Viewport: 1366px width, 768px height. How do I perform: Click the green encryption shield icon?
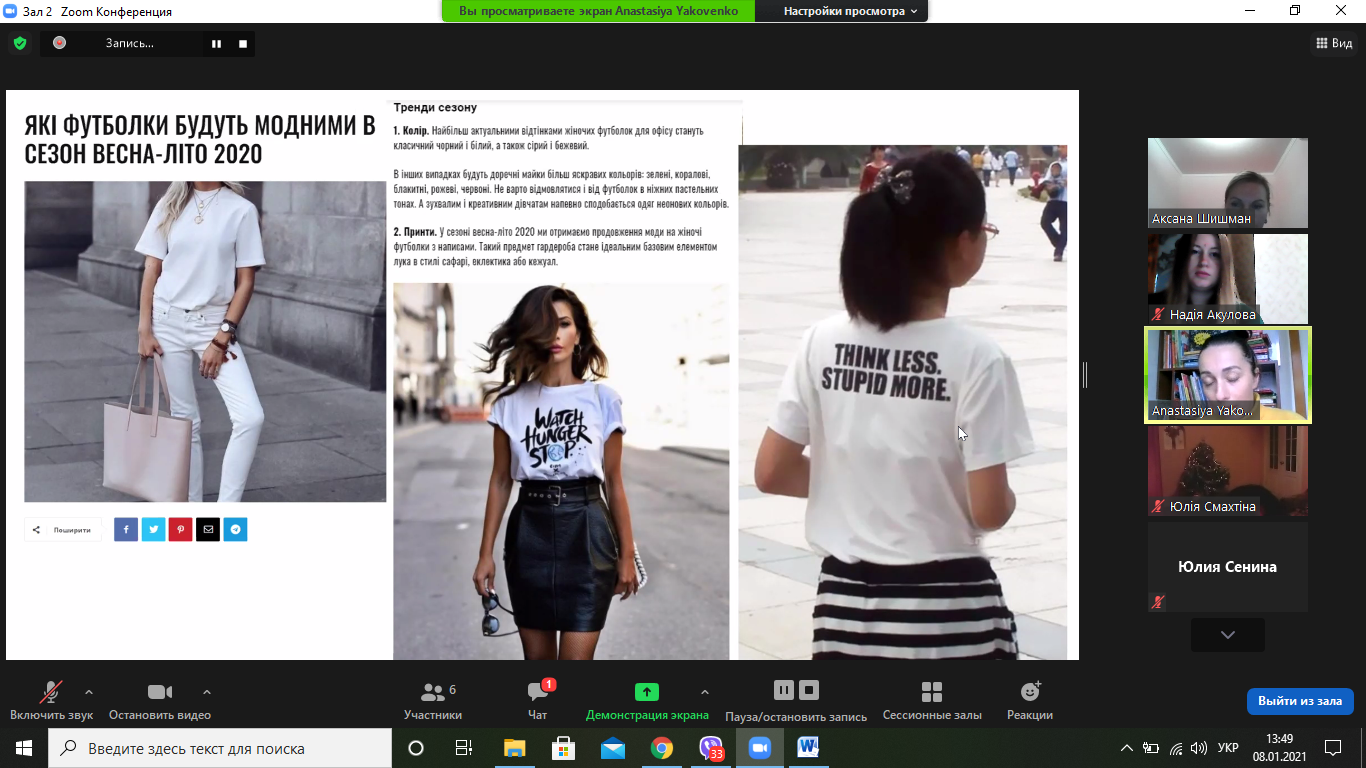[19, 43]
